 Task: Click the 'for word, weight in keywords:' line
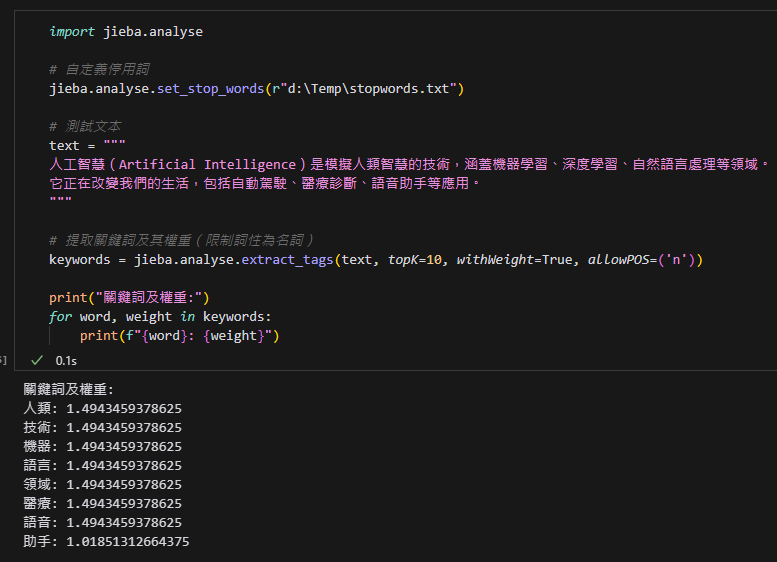coord(160,317)
